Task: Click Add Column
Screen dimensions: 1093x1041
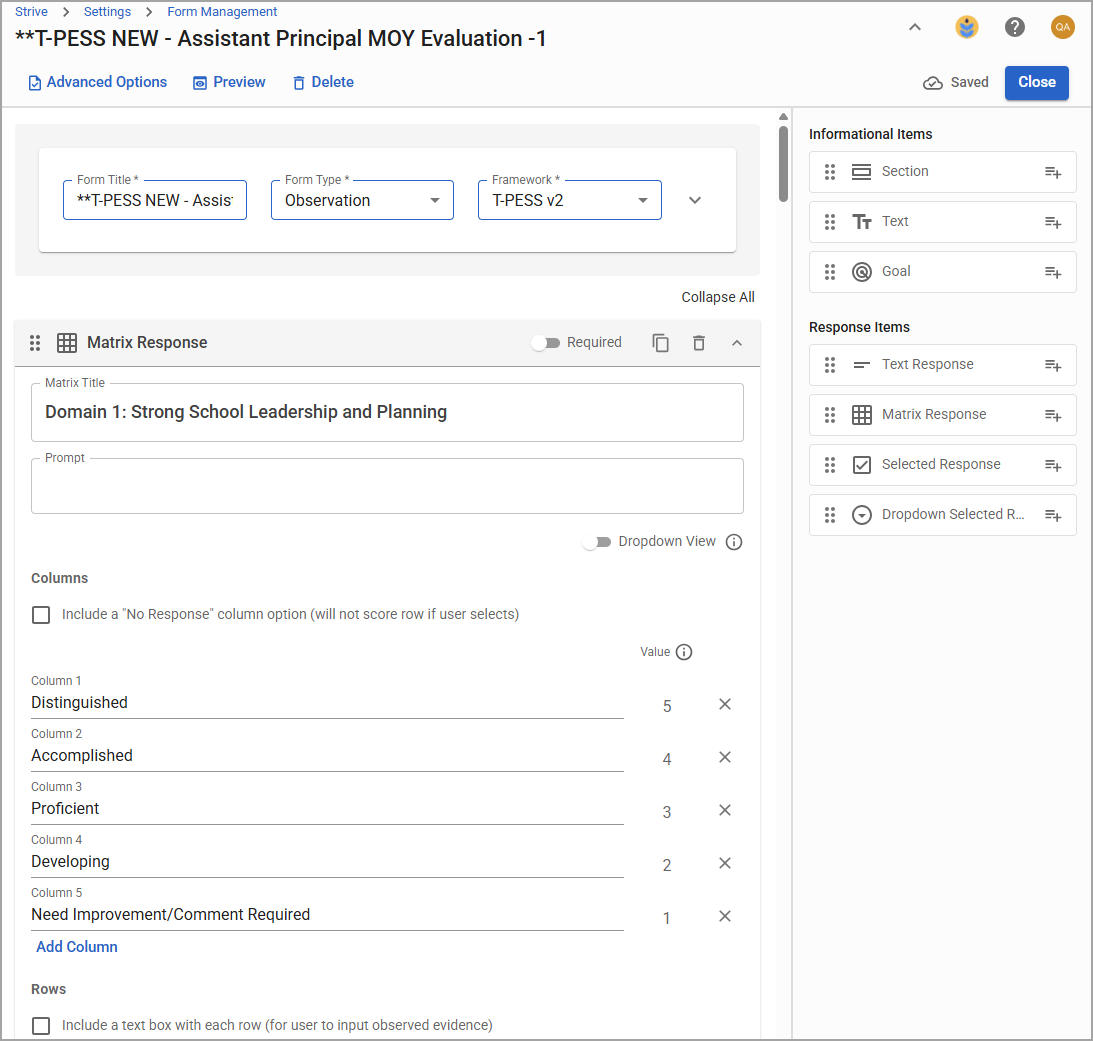Action: (x=77, y=947)
